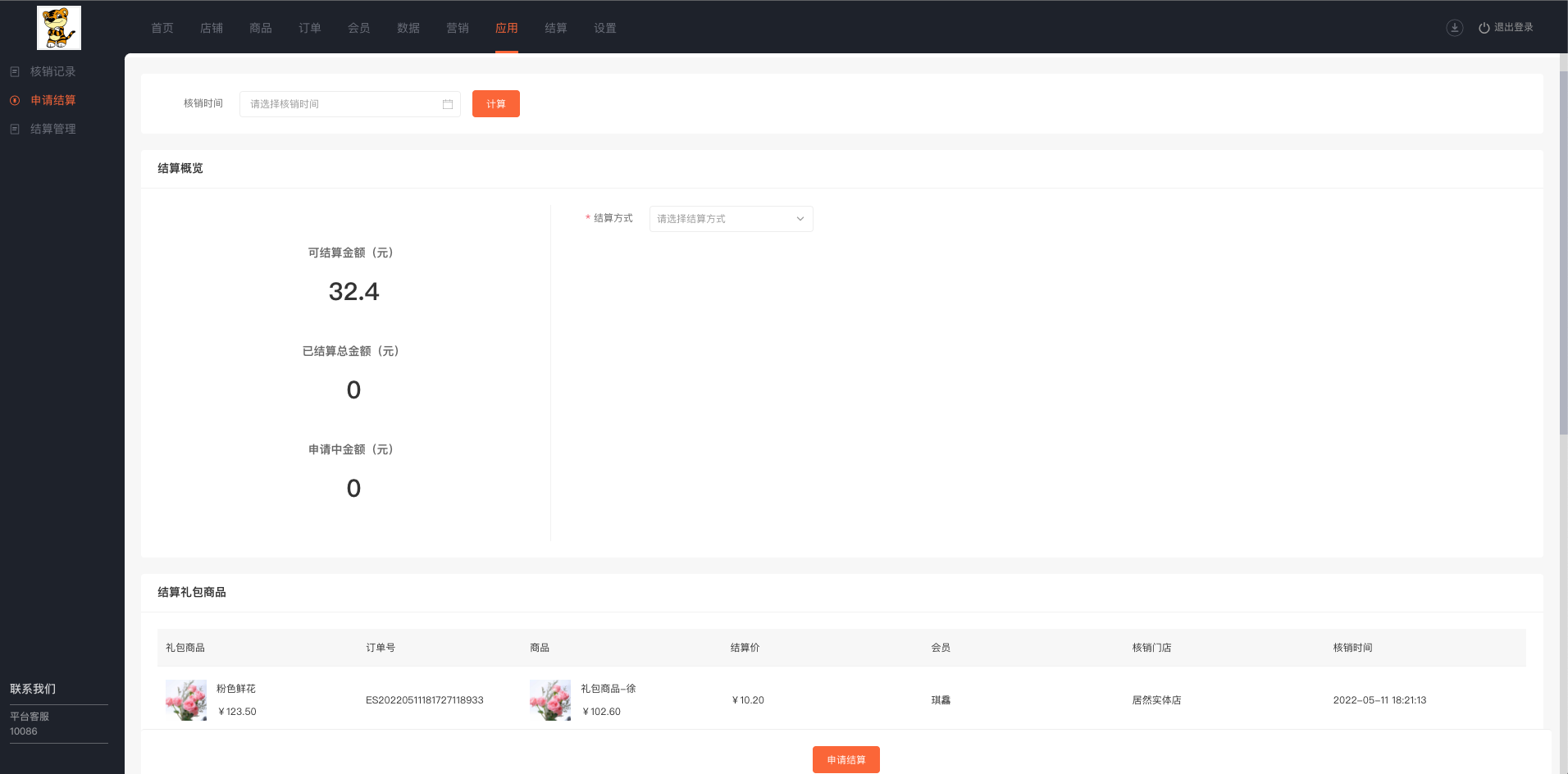Click the ￥10.20 settlement price

(747, 700)
